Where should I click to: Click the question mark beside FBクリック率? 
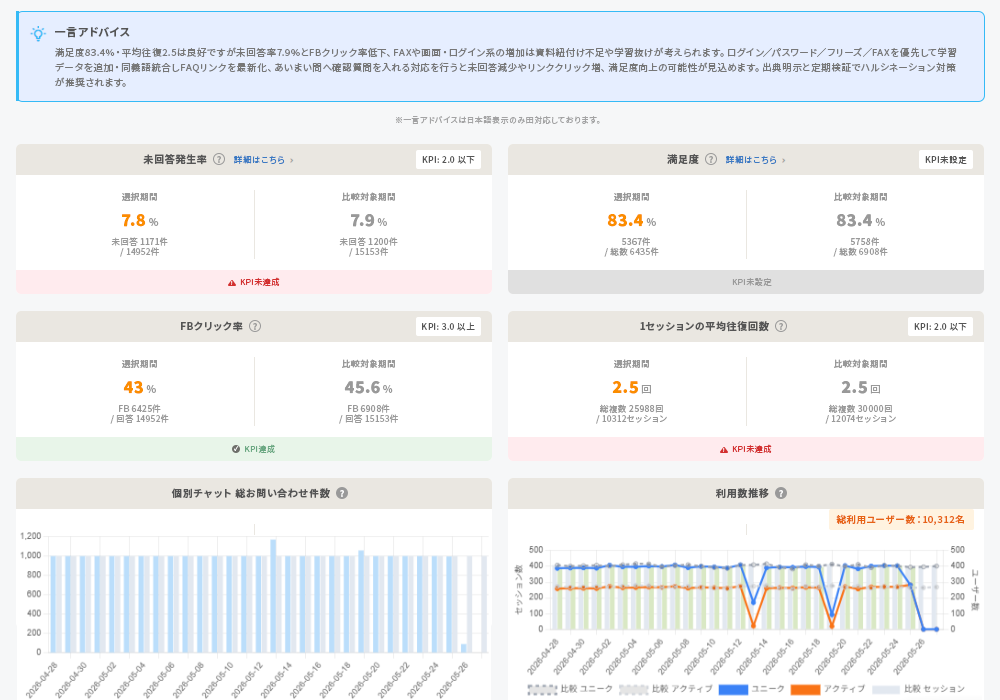(x=254, y=326)
